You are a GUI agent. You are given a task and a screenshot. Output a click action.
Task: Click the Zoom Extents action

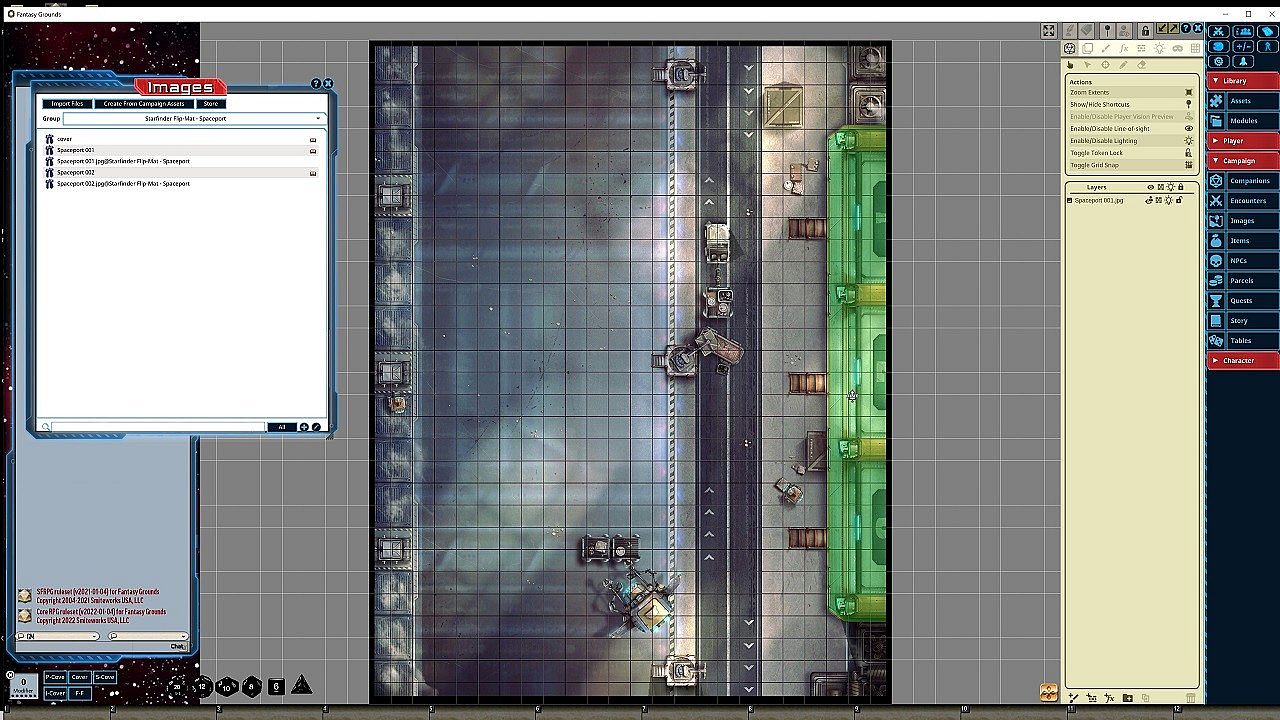[1130, 92]
